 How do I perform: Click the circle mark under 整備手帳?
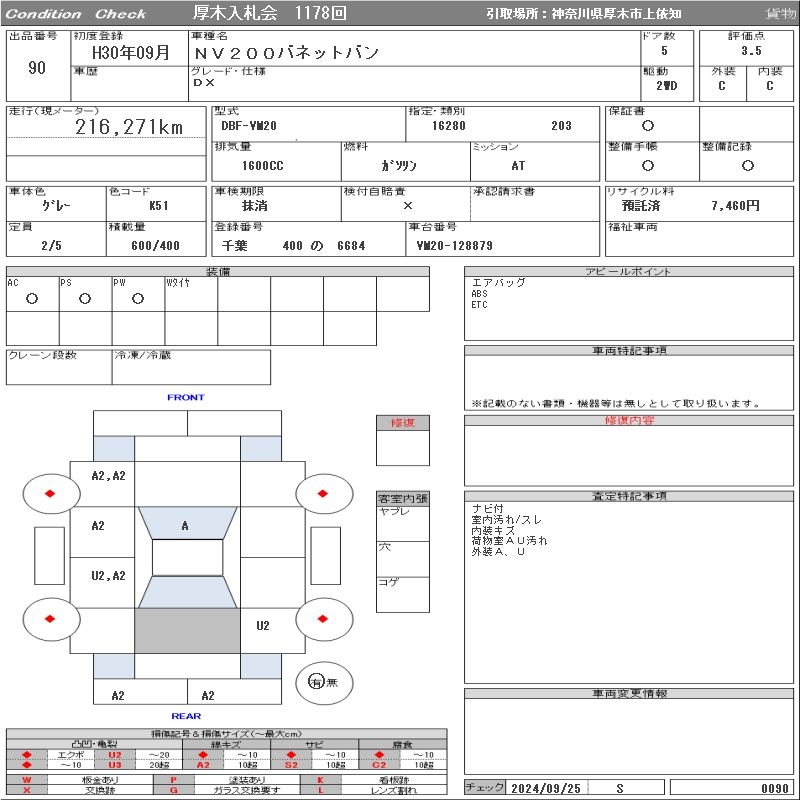tap(648, 165)
